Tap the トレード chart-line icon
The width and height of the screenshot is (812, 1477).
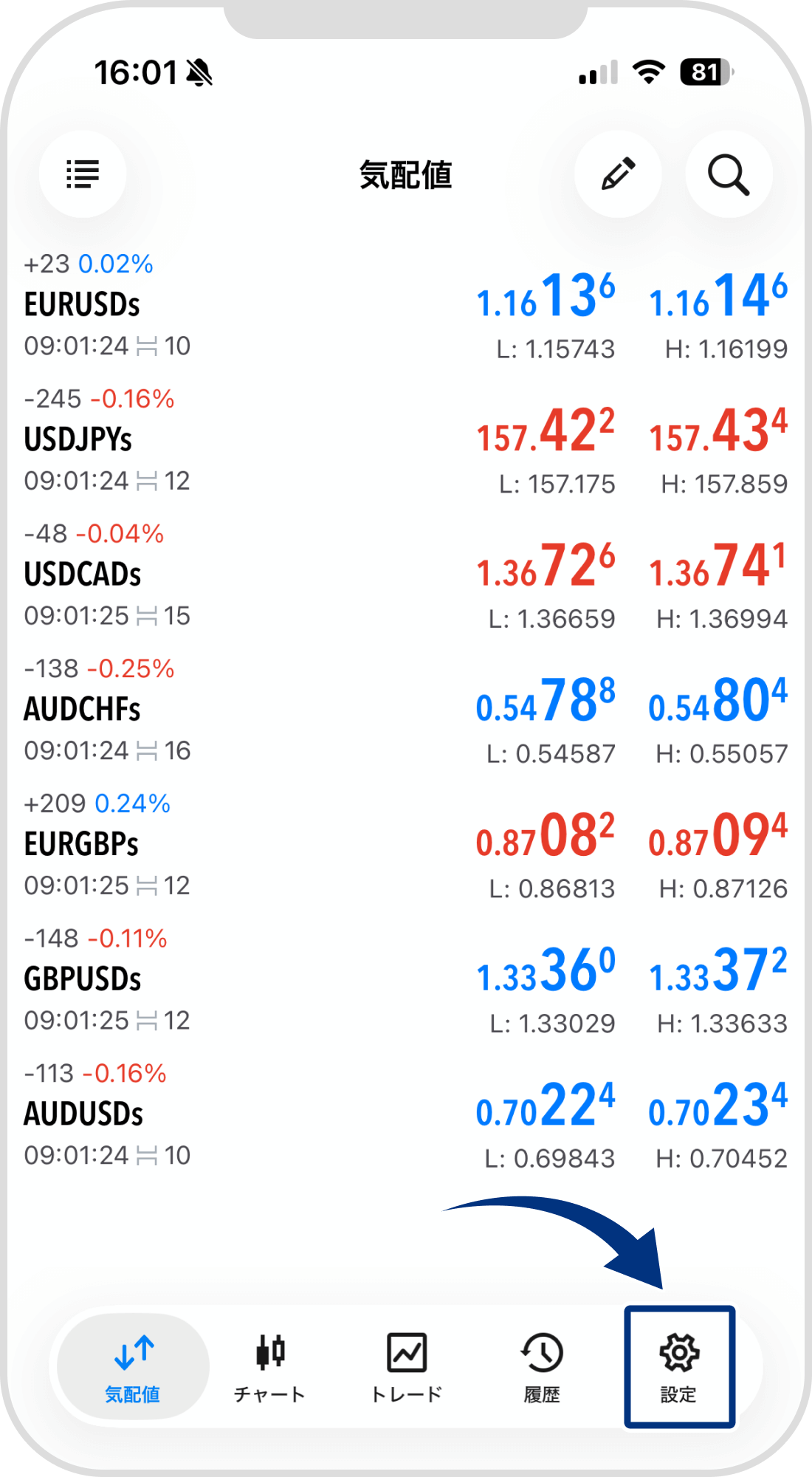tap(407, 1352)
